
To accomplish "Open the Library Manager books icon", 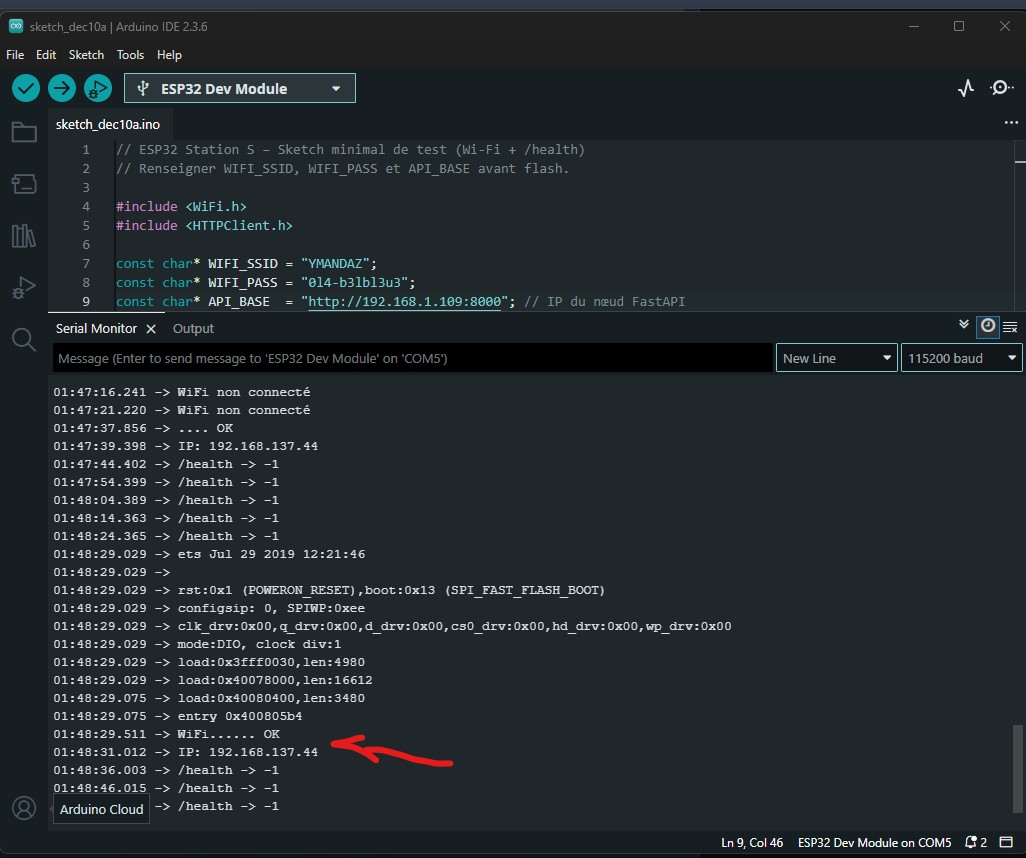I will pos(23,236).
